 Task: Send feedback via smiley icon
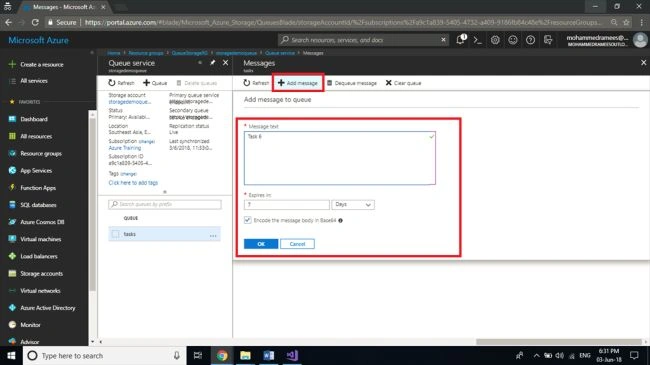point(513,40)
